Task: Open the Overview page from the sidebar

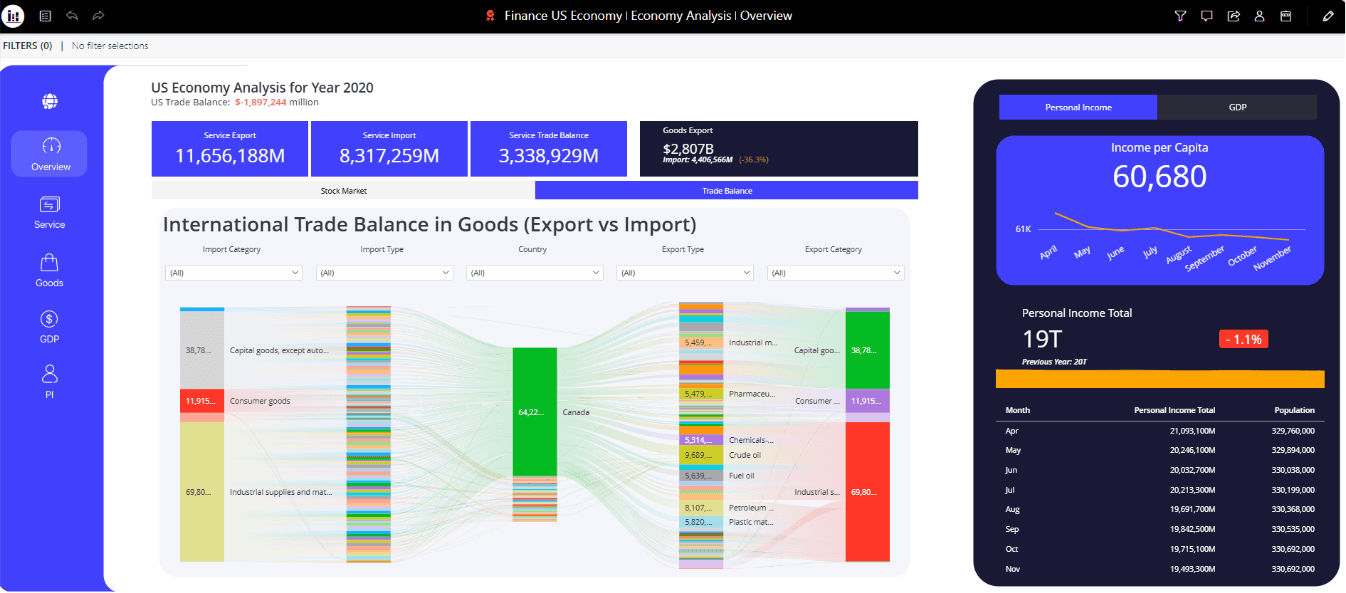Action: tap(49, 153)
